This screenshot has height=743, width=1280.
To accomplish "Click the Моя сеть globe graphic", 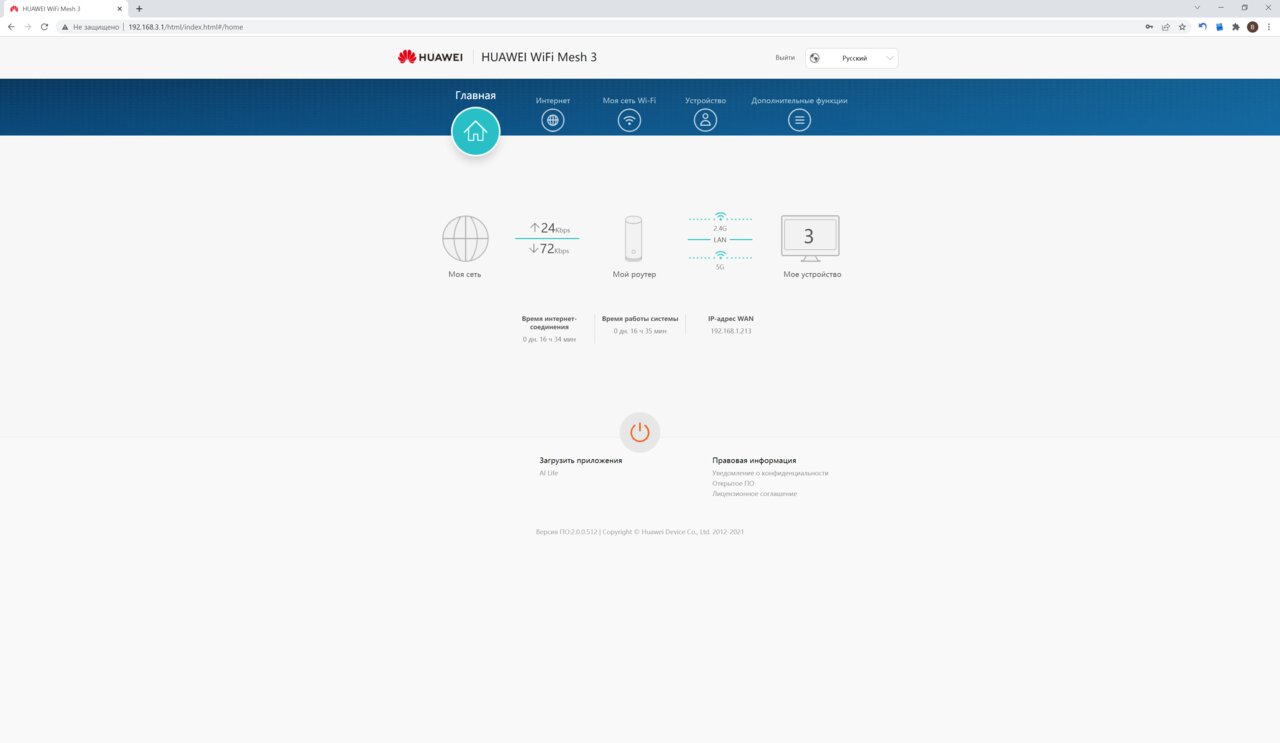I will pyautogui.click(x=465, y=239).
